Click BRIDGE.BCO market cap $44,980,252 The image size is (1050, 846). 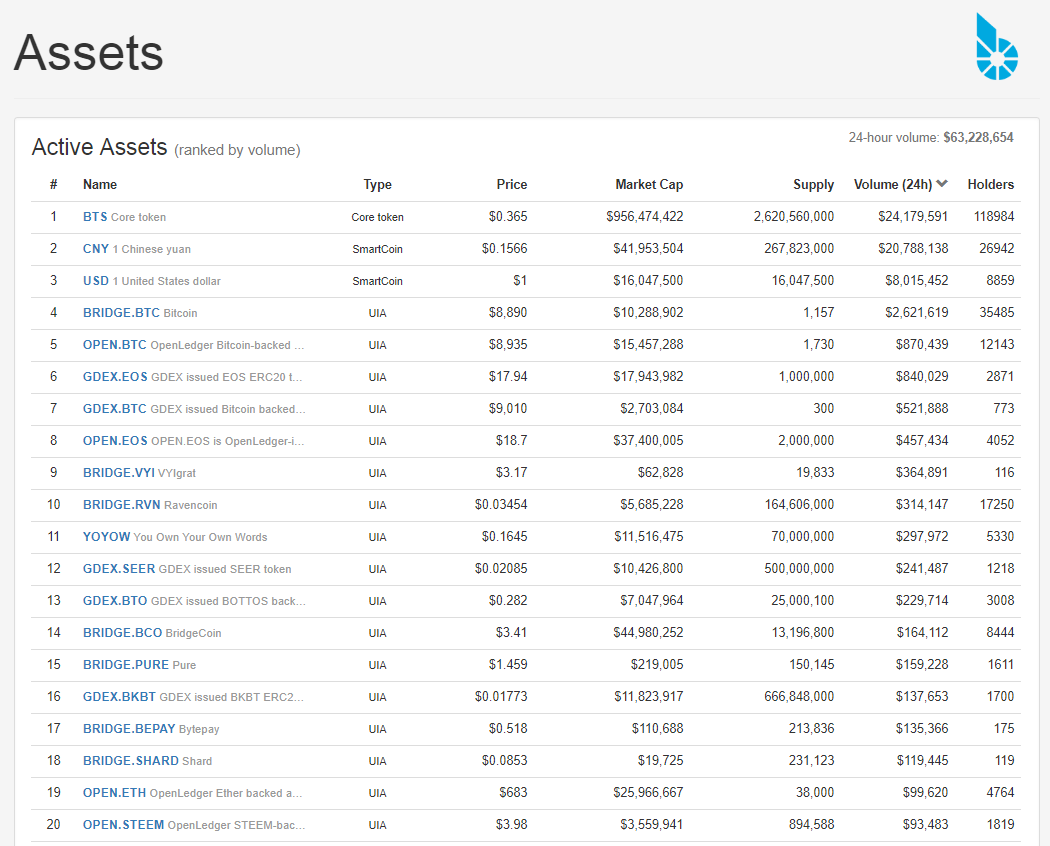(x=648, y=633)
